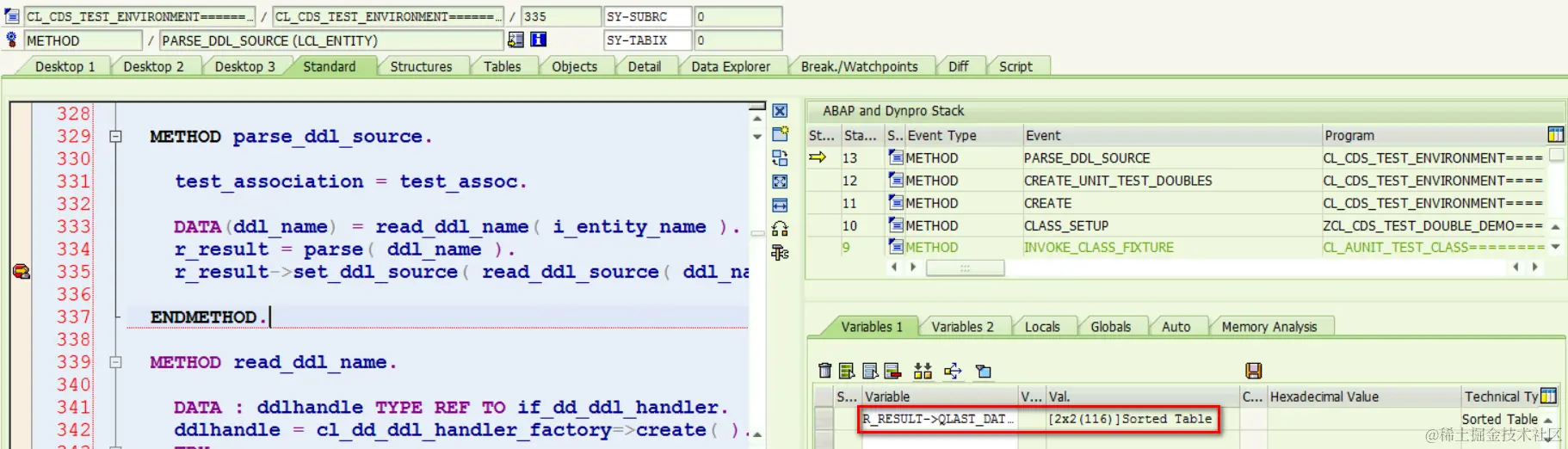Click the maximize horizontally icon

[x=780, y=205]
